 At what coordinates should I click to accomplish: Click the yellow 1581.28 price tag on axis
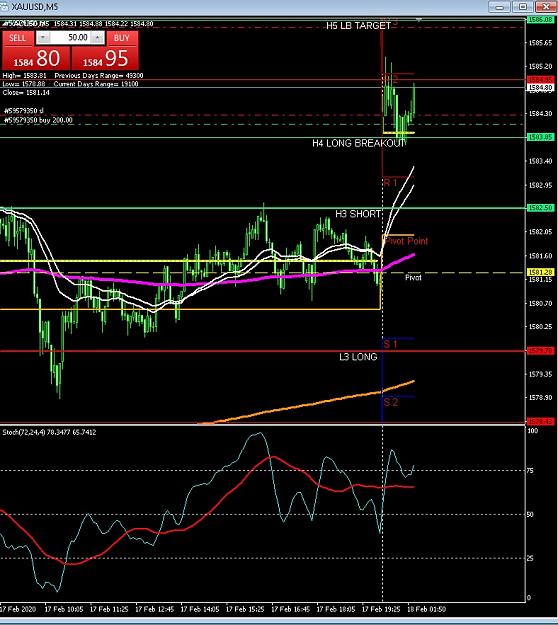pyautogui.click(x=540, y=272)
